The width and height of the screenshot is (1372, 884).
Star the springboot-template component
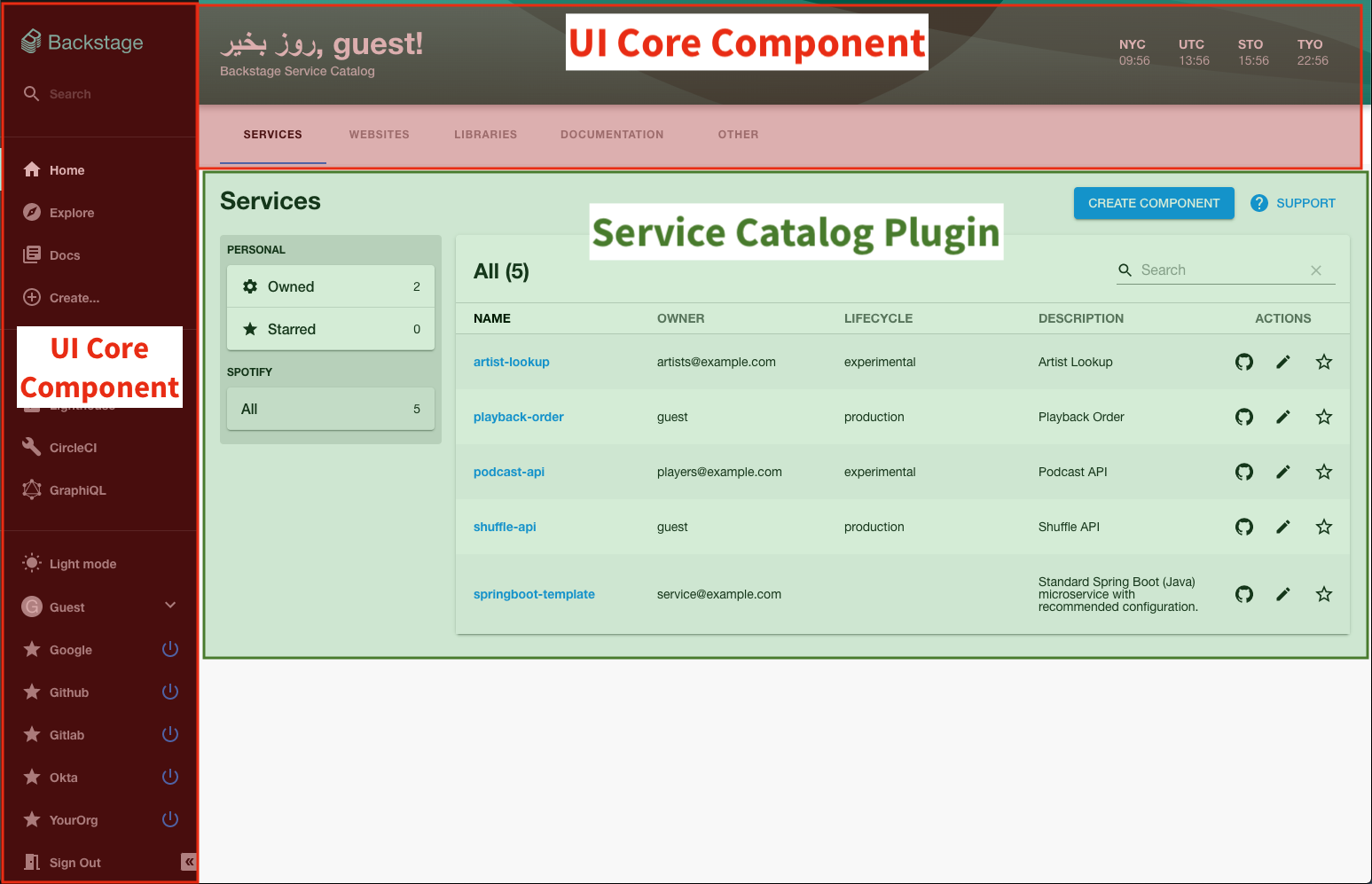(x=1323, y=594)
